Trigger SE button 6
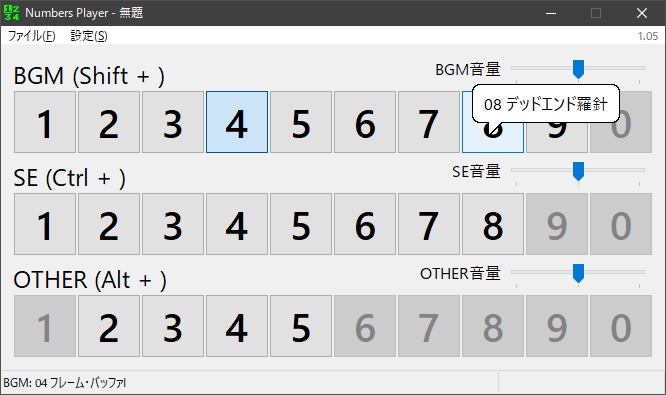The width and height of the screenshot is (666, 395). 365,224
